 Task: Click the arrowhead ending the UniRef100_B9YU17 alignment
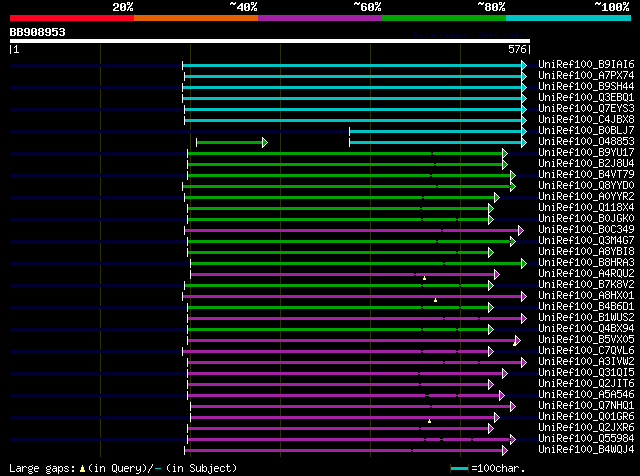(505, 153)
